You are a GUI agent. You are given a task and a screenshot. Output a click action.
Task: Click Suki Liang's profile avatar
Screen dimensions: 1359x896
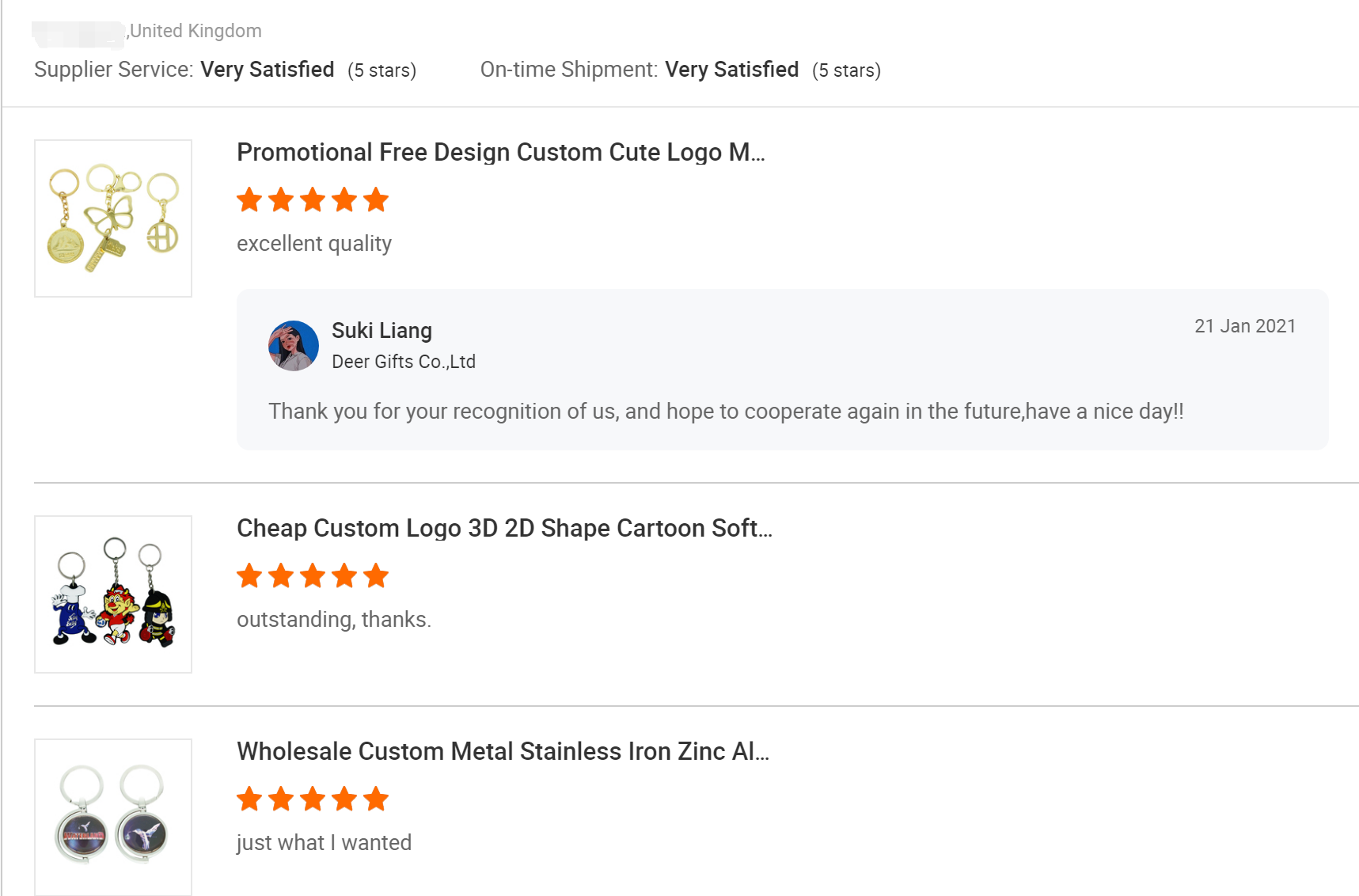tap(294, 346)
